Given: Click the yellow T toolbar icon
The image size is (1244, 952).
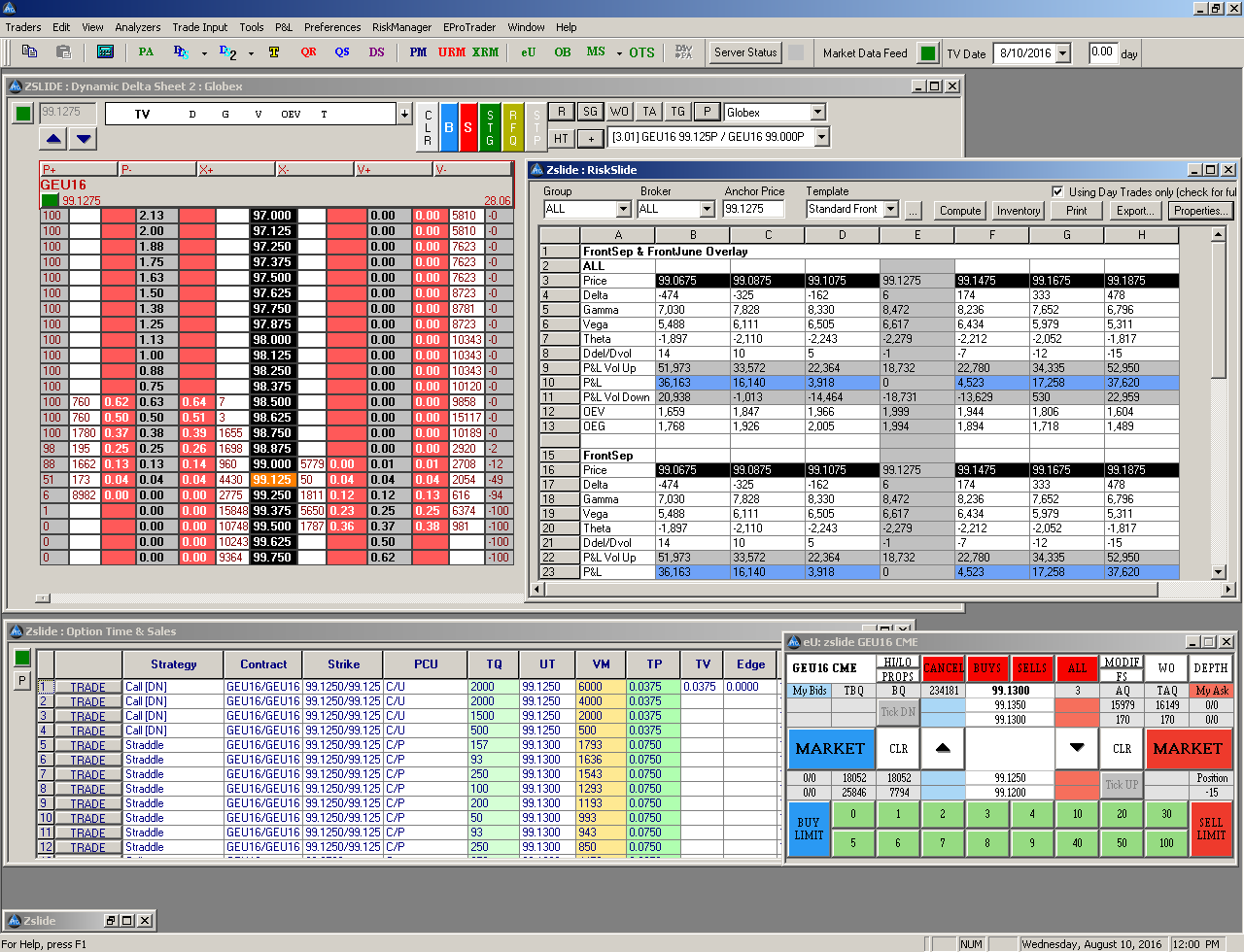Looking at the screenshot, I should (274, 52).
